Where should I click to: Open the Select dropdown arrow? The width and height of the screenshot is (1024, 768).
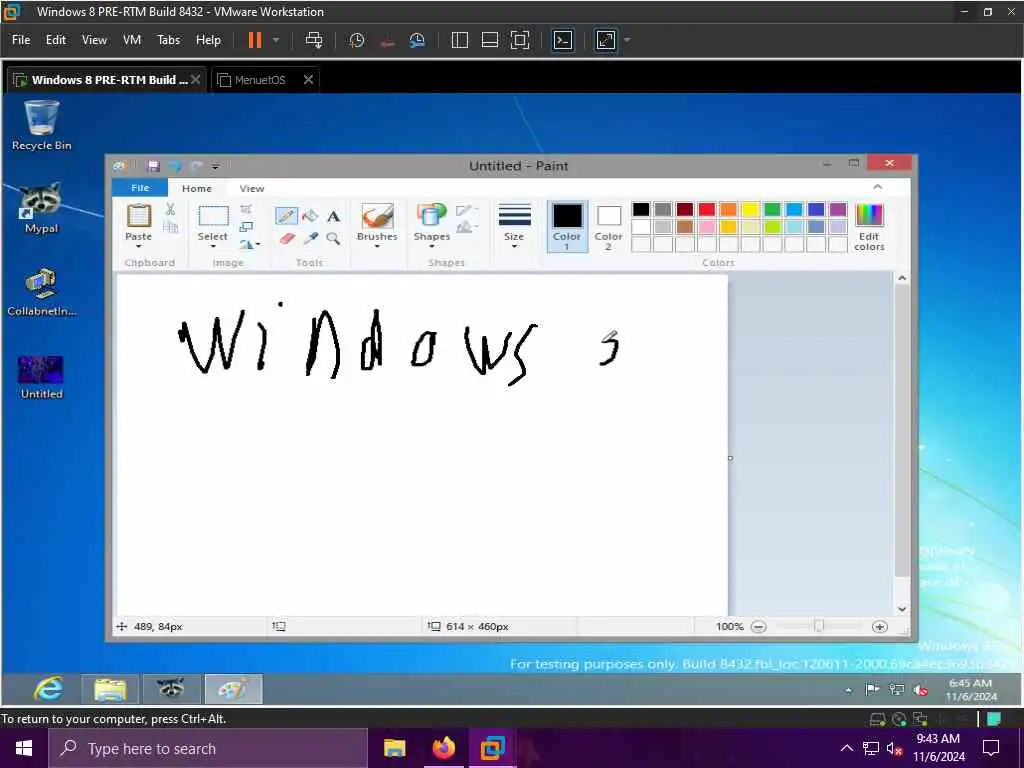[213, 247]
